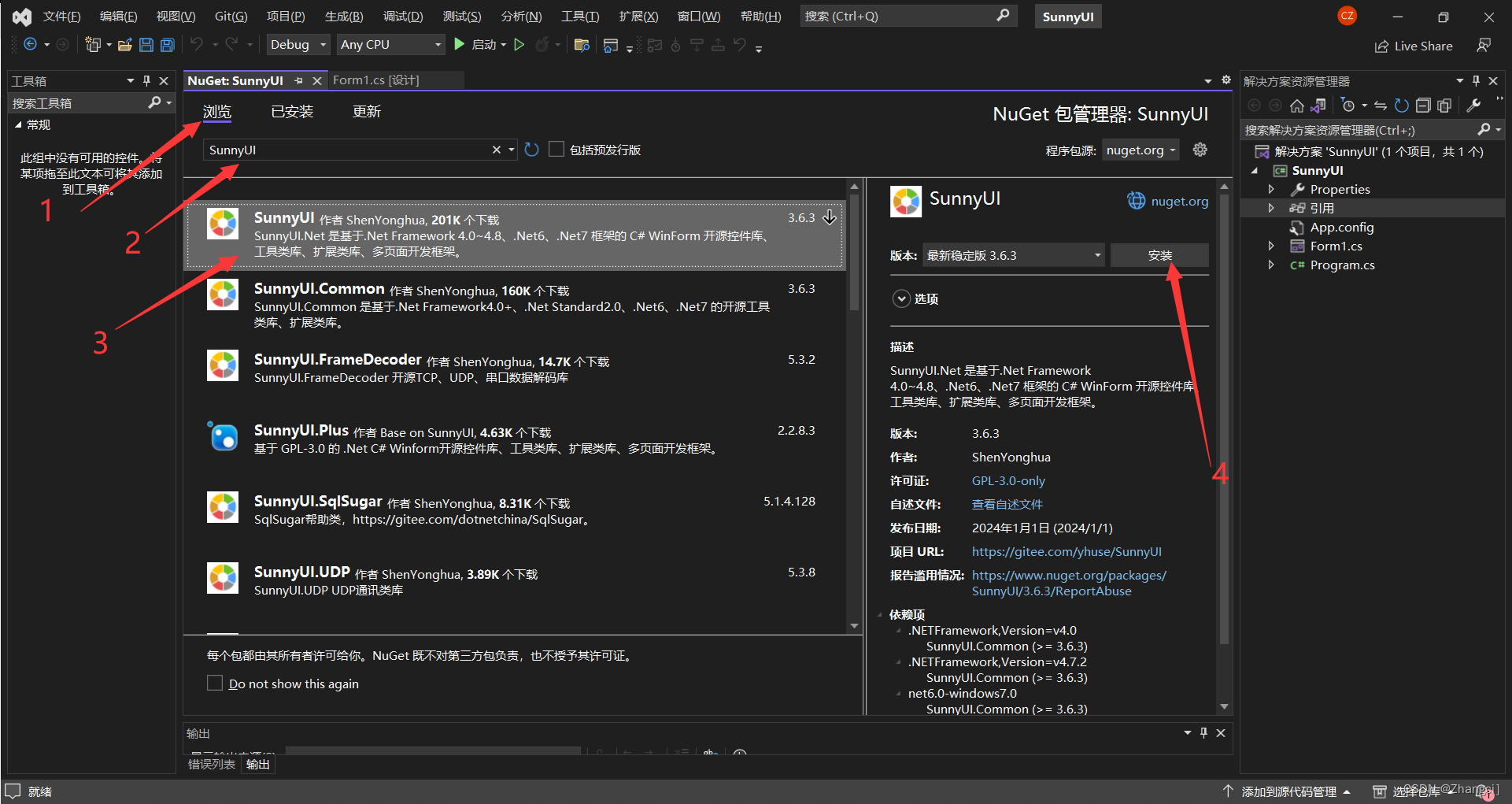Viewport: 1512px width, 804px height.
Task: Open the feedback icon next to Live Share
Action: [x=1484, y=46]
